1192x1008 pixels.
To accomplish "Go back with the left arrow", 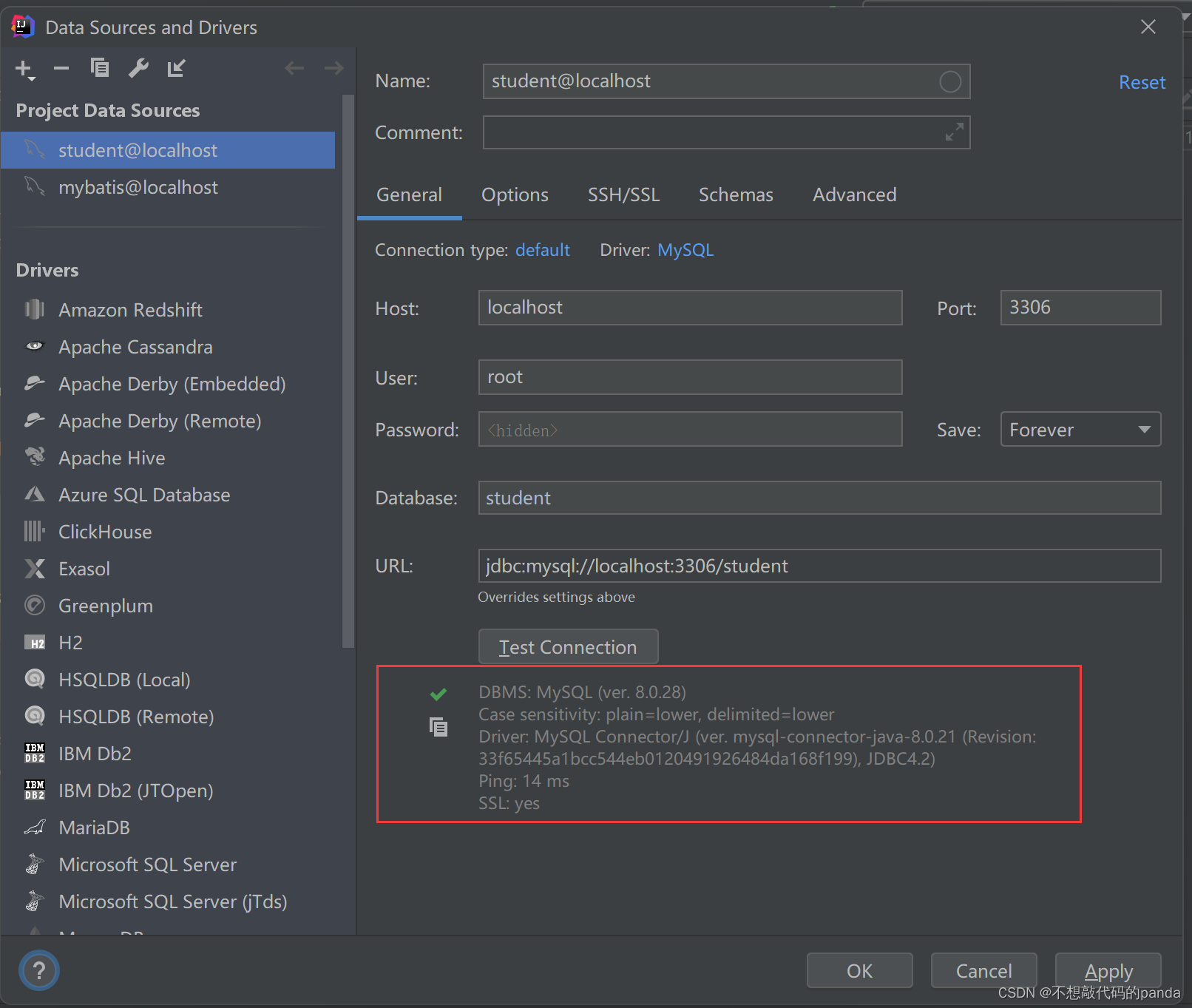I will pyautogui.click(x=294, y=69).
